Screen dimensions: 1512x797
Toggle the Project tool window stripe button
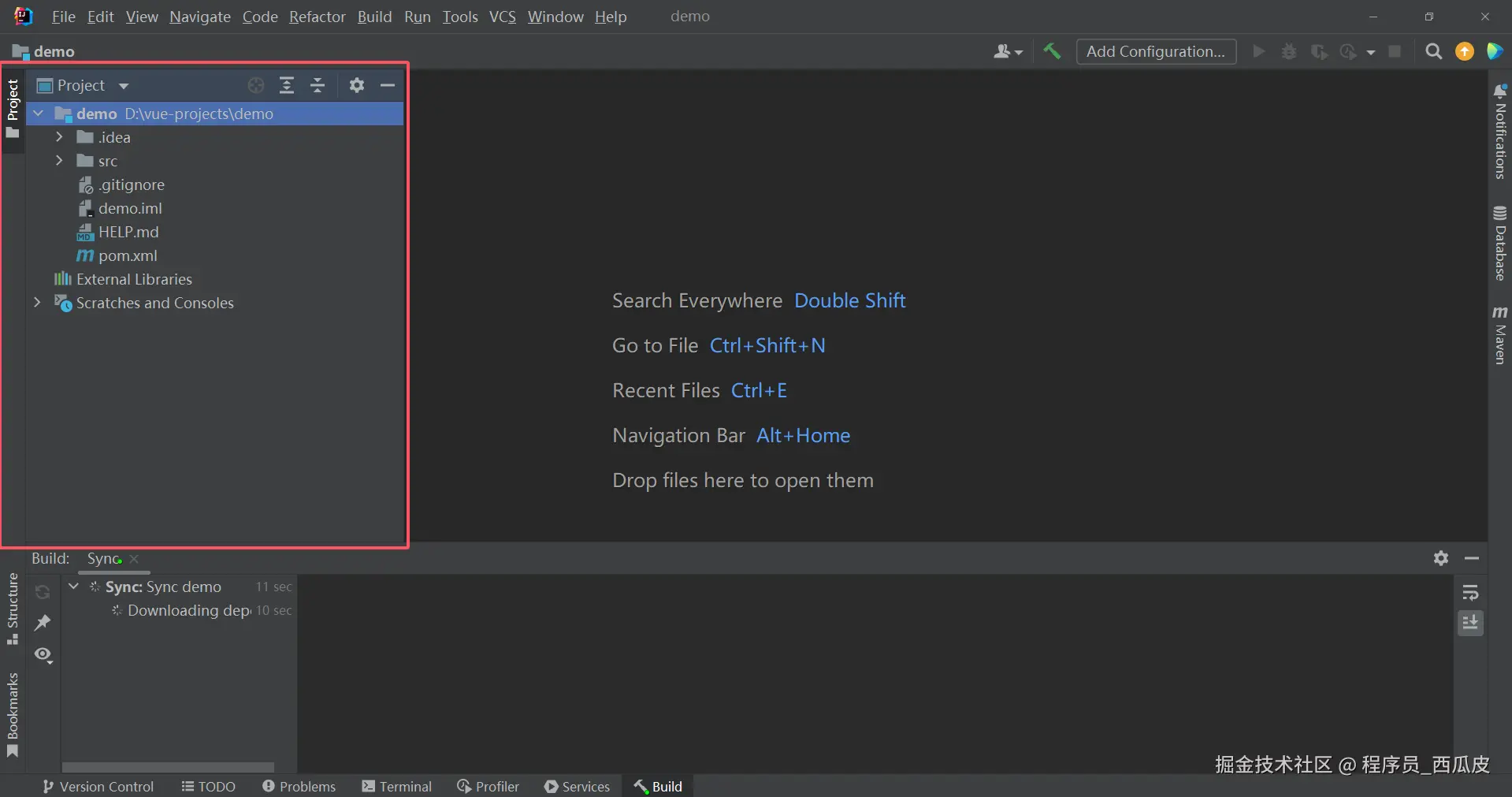click(13, 108)
